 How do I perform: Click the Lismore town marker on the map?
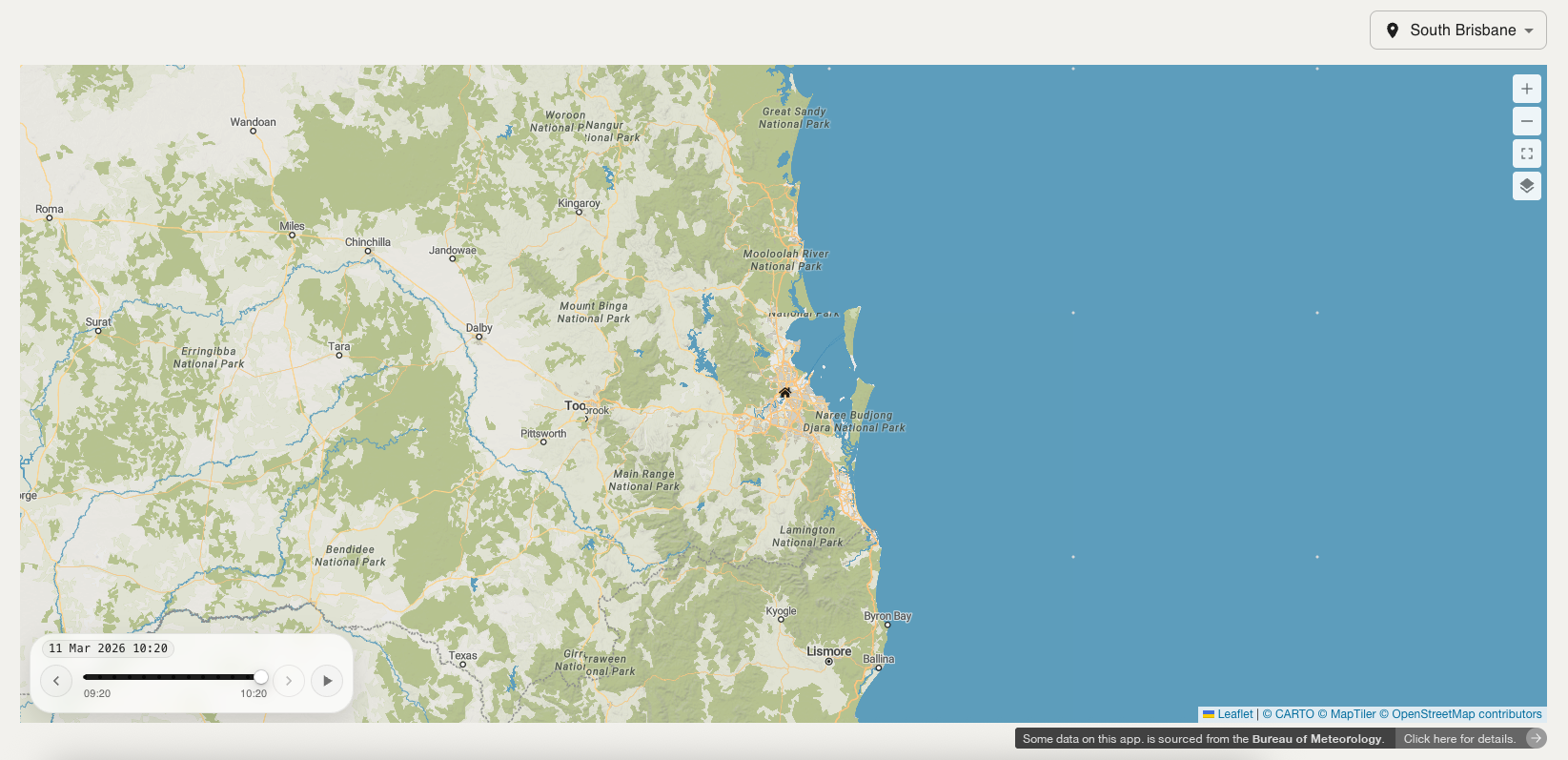coord(828,661)
